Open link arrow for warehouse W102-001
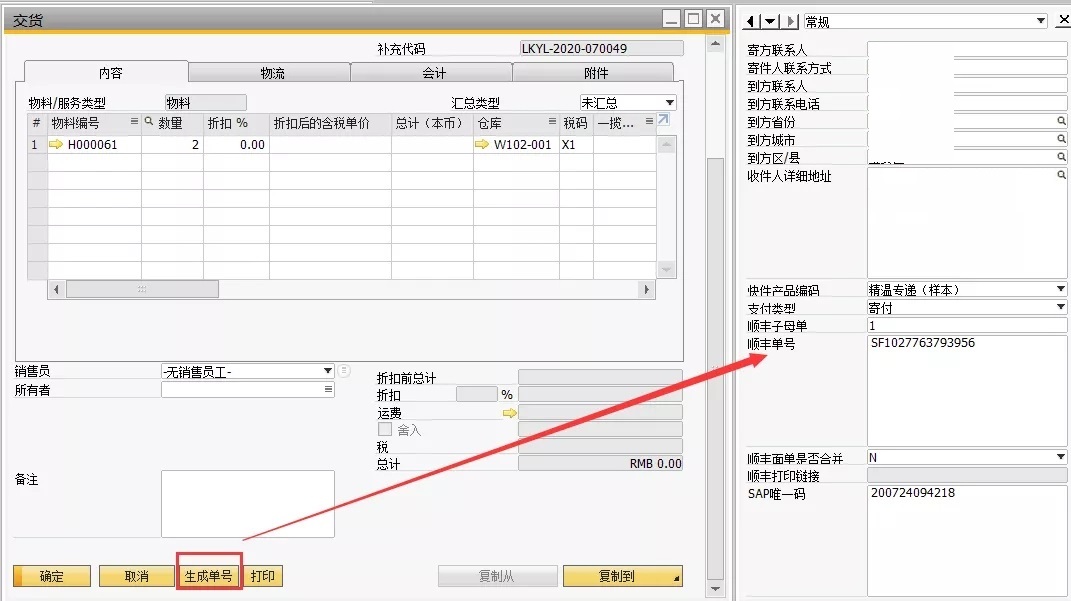The width and height of the screenshot is (1071, 601). [x=482, y=144]
